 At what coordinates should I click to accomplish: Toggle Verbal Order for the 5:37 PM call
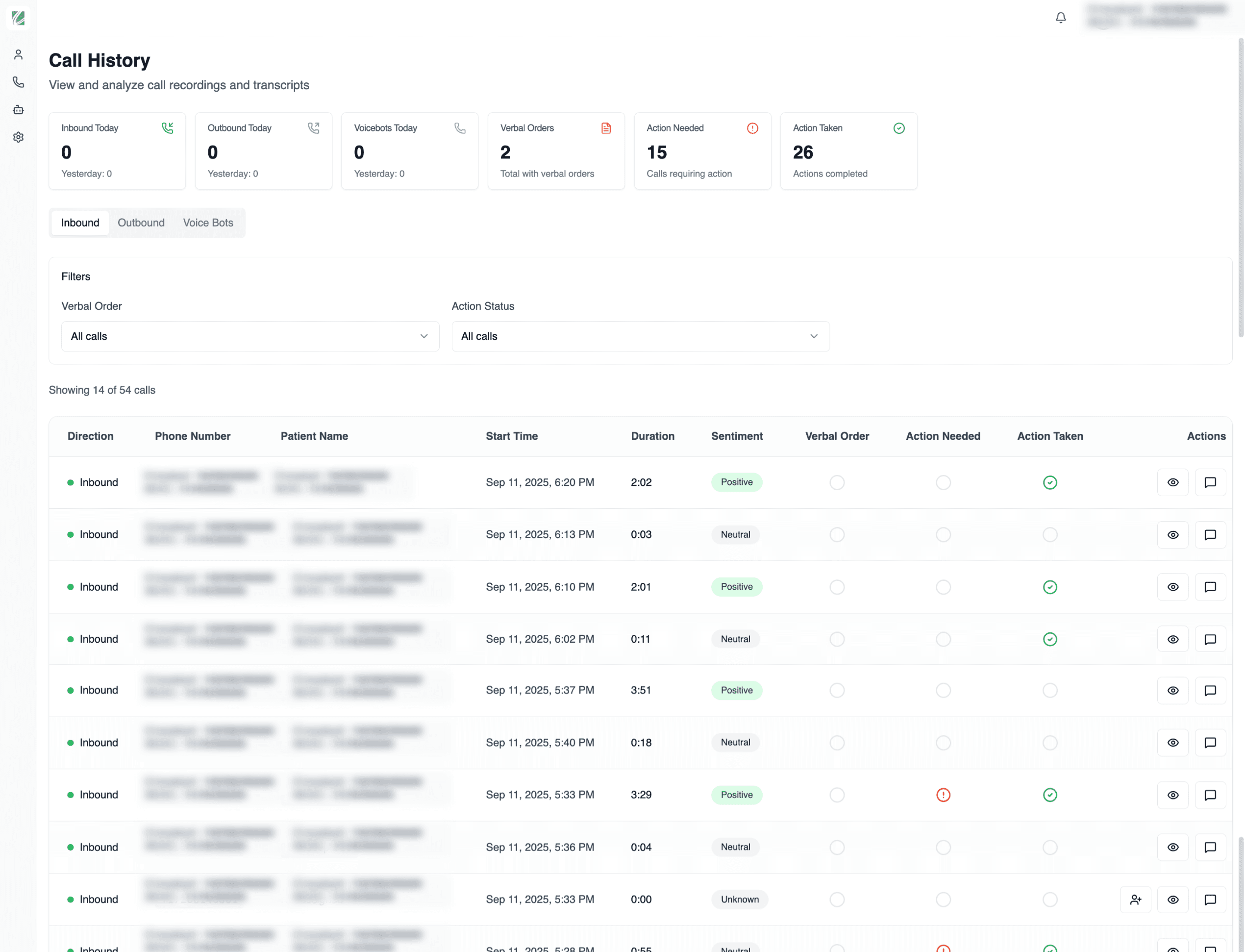[836, 690]
